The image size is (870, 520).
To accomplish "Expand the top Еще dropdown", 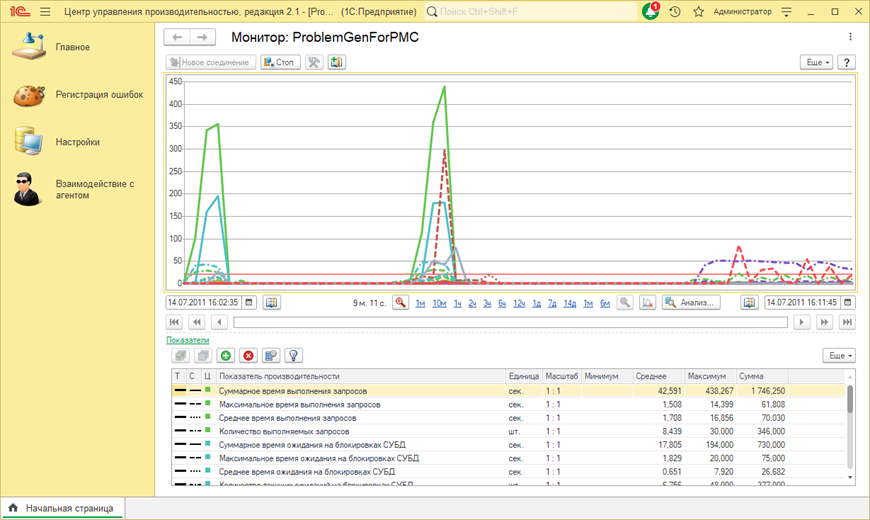I will click(x=817, y=62).
